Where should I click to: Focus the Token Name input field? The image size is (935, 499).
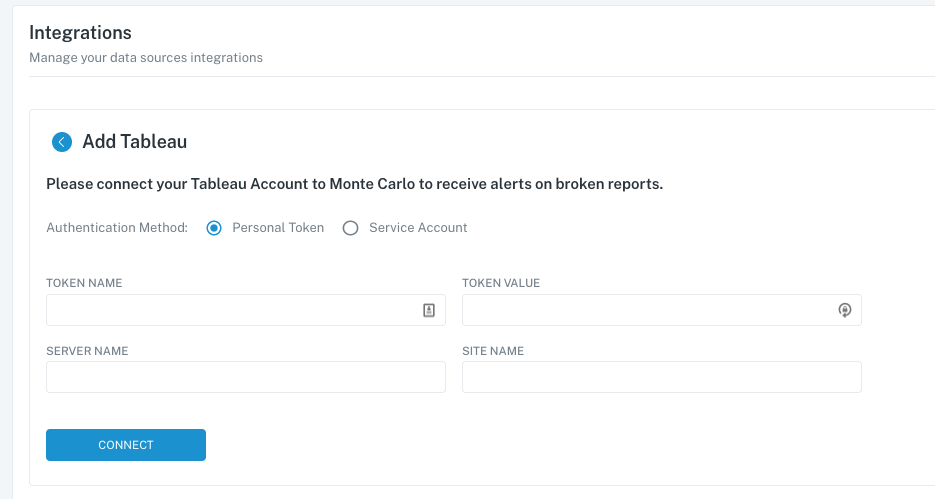[232, 311]
